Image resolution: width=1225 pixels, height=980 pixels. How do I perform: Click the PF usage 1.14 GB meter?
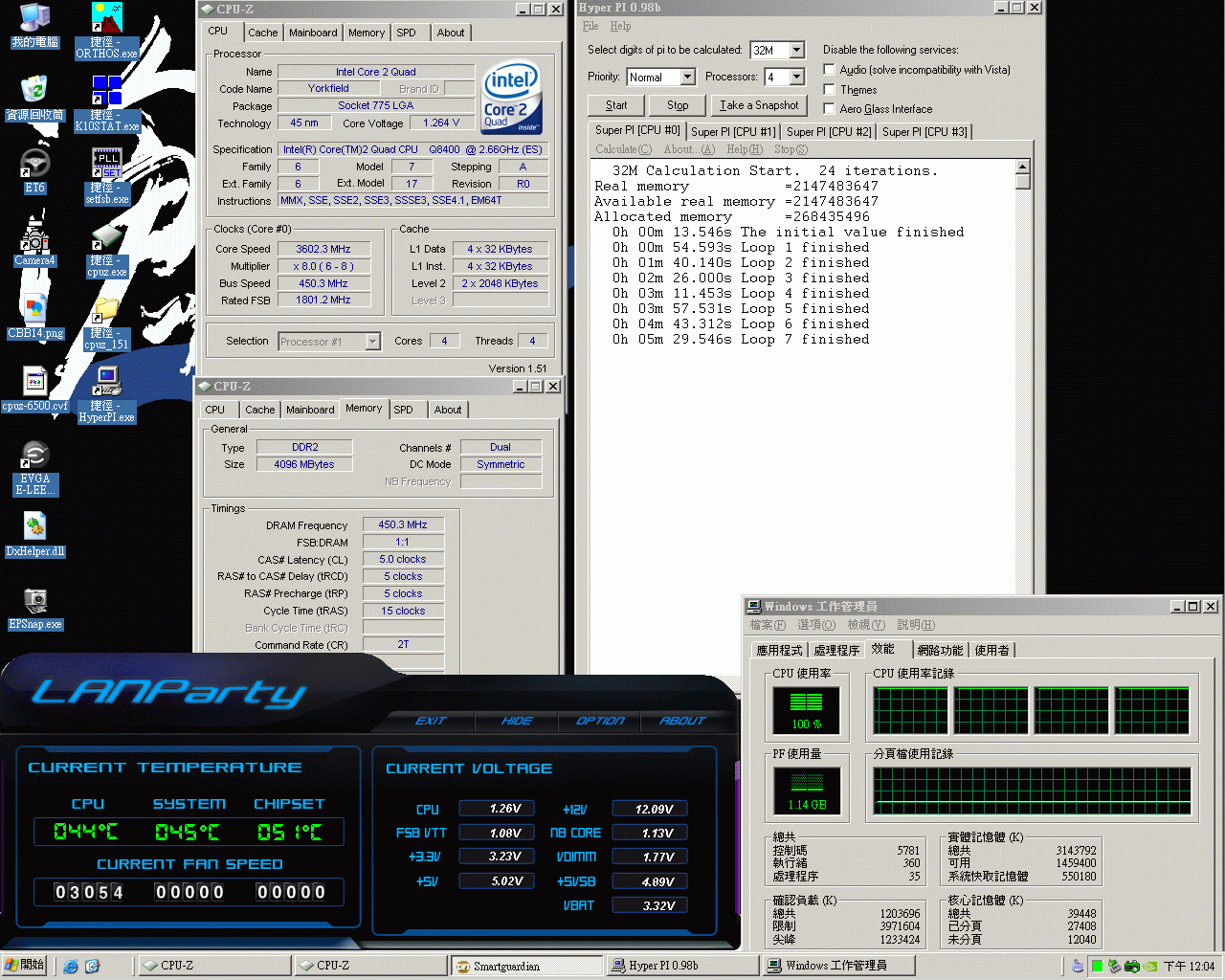pyautogui.click(x=806, y=791)
